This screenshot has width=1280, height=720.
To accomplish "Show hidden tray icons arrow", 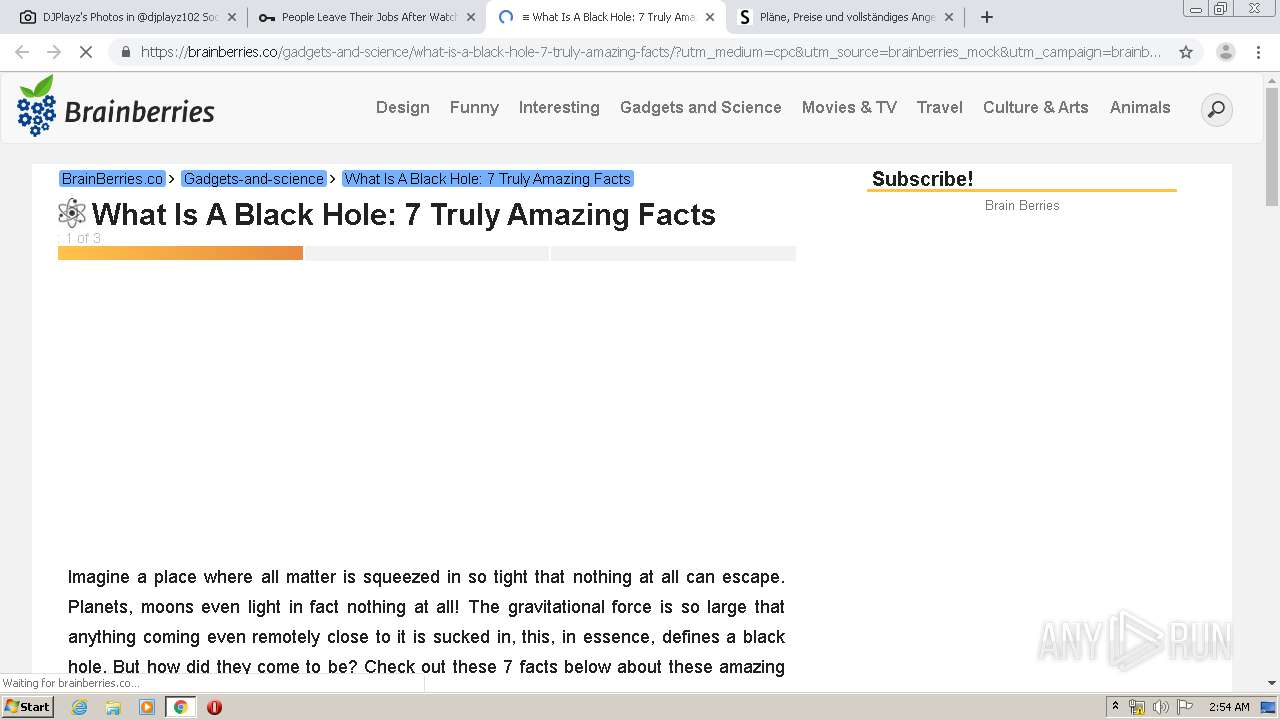I will [1115, 707].
